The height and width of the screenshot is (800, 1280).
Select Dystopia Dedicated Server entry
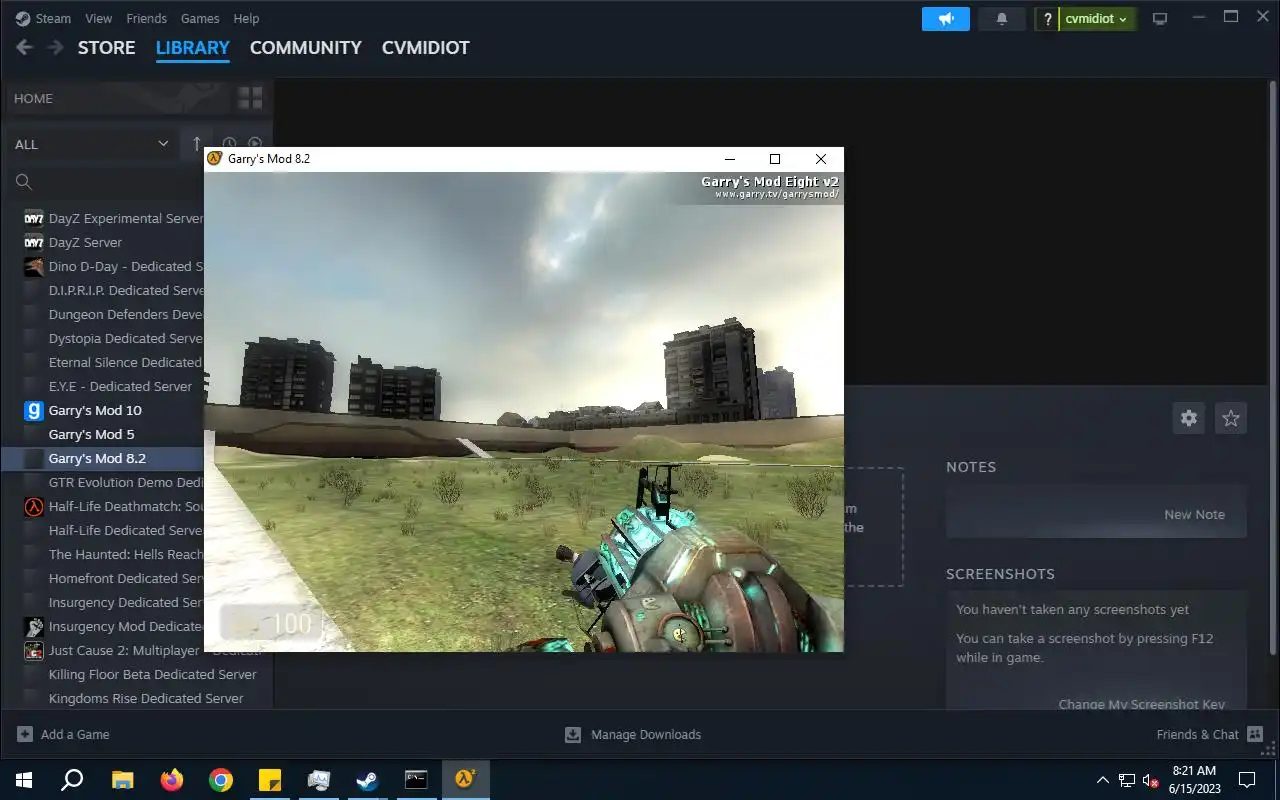(x=113, y=338)
